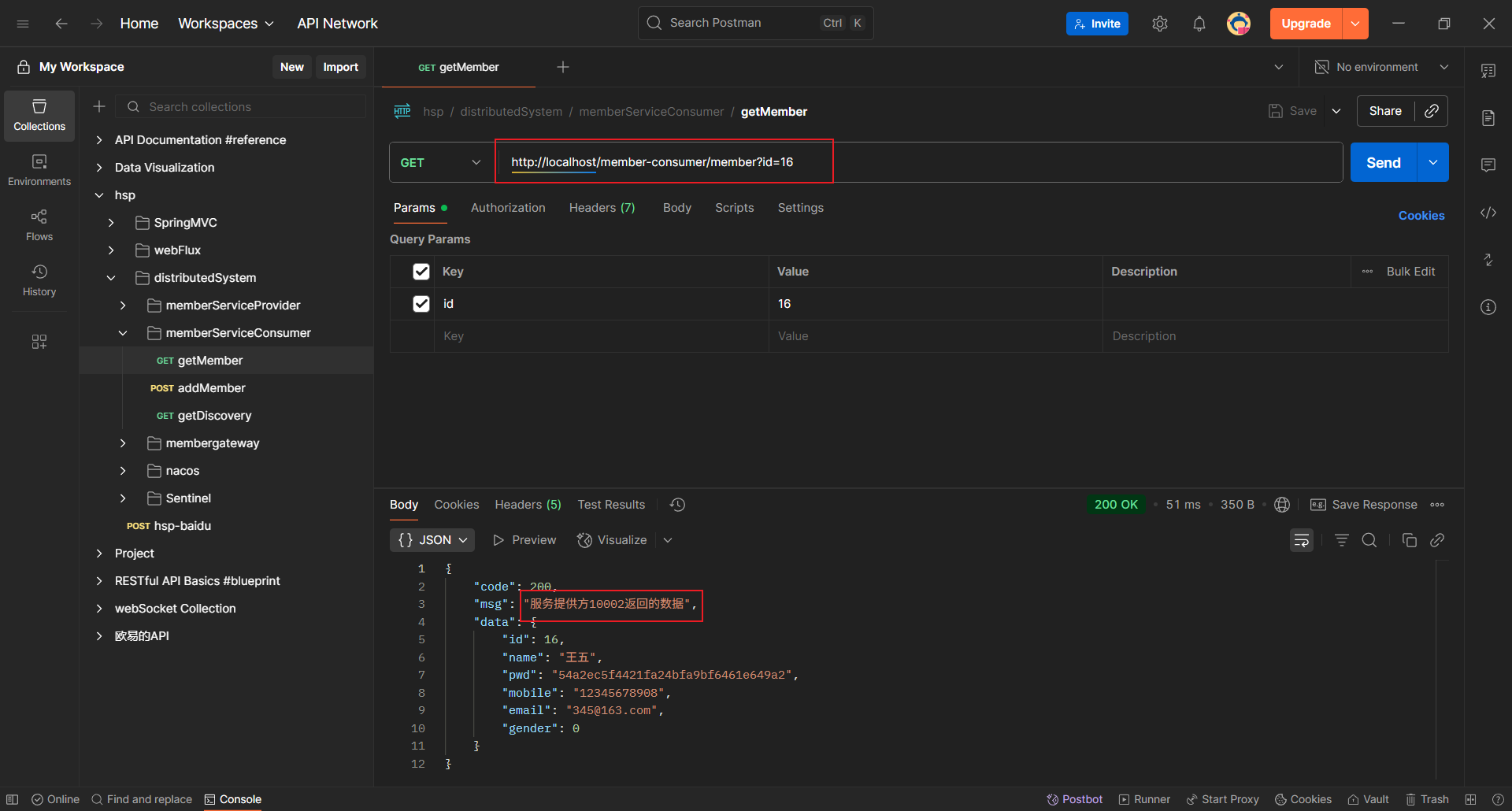Image resolution: width=1512 pixels, height=811 pixels.
Task: Search within the response body
Action: (1369, 540)
